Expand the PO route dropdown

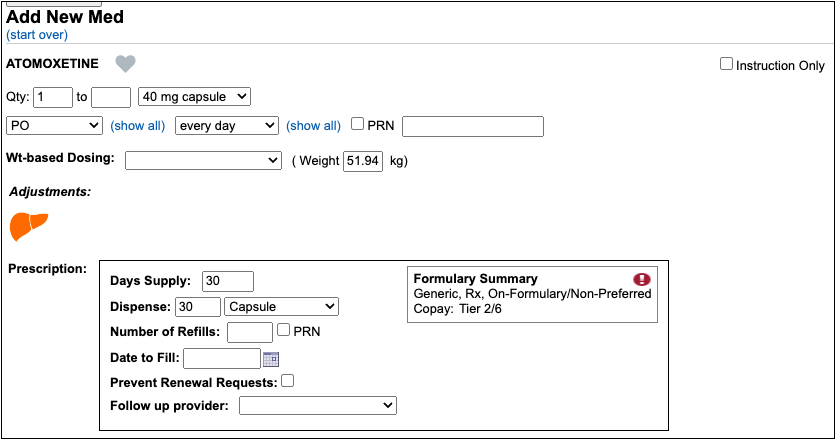tap(54, 126)
